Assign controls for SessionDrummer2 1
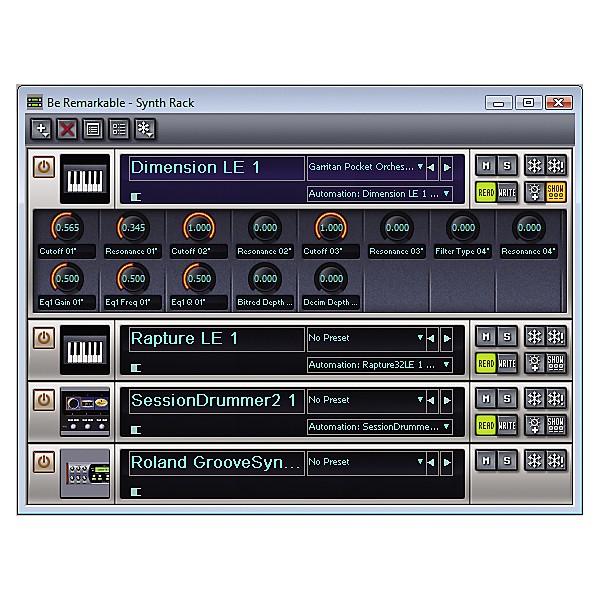 click(535, 425)
